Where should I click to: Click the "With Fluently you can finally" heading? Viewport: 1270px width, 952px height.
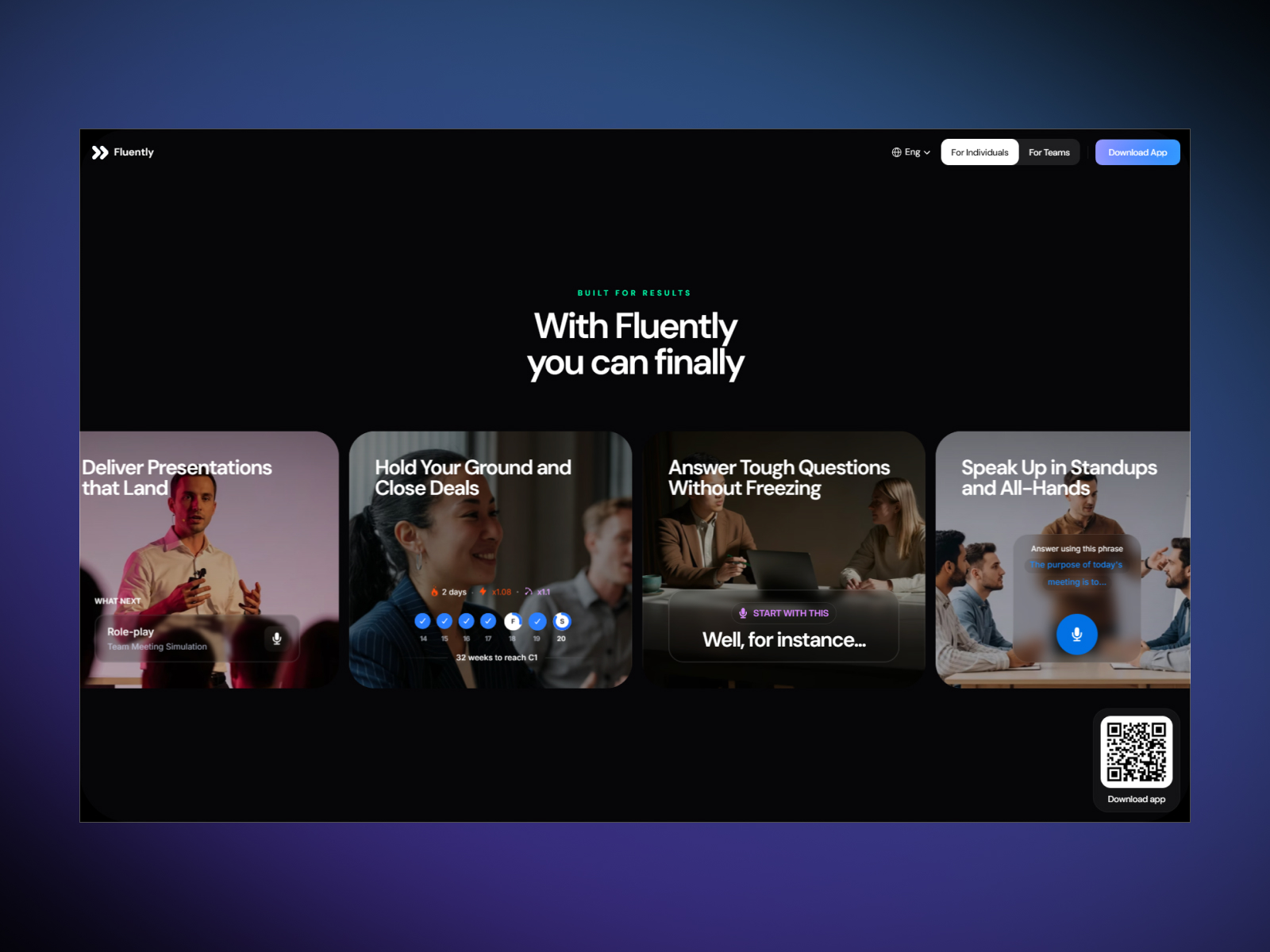coord(636,344)
